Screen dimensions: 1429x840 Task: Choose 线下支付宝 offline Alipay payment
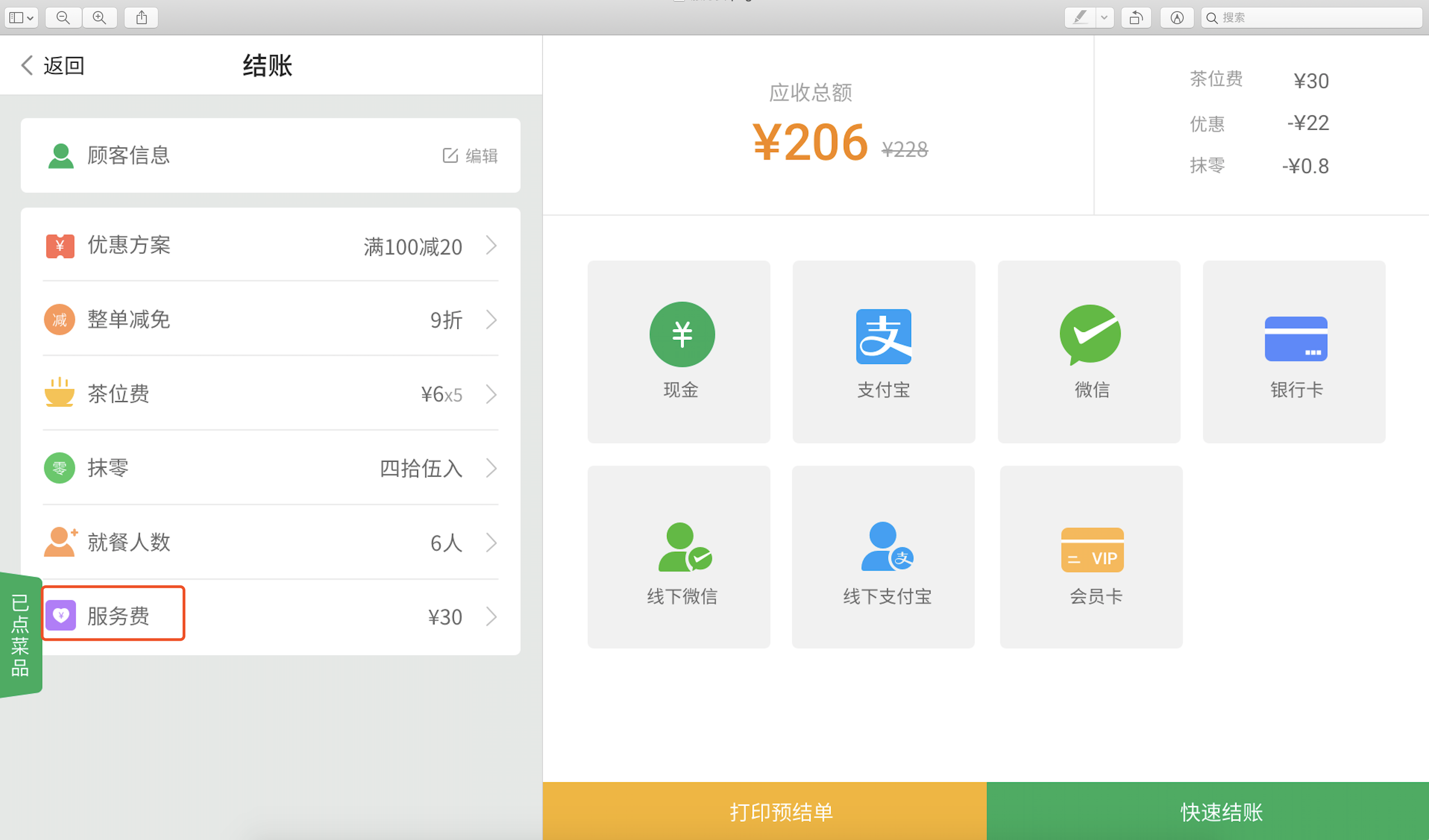point(884,557)
